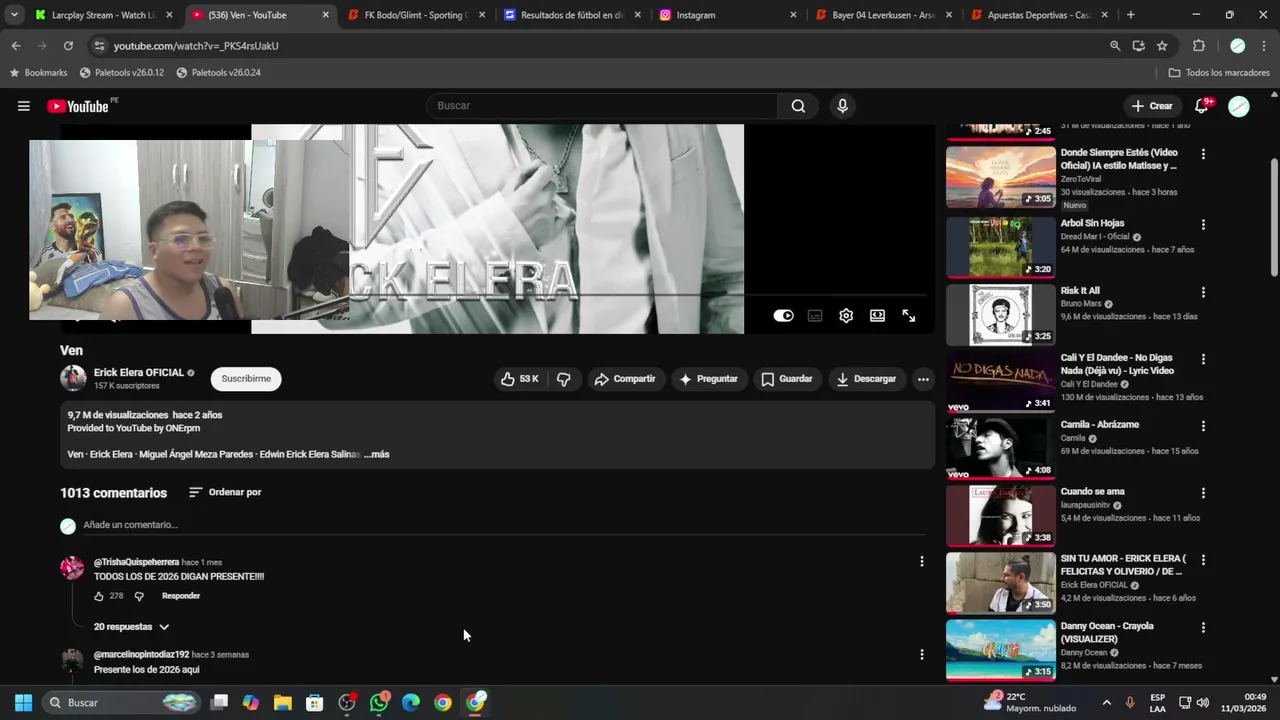
Task: Dislike the TrishaQuispeherrera comment
Action: [x=139, y=596]
